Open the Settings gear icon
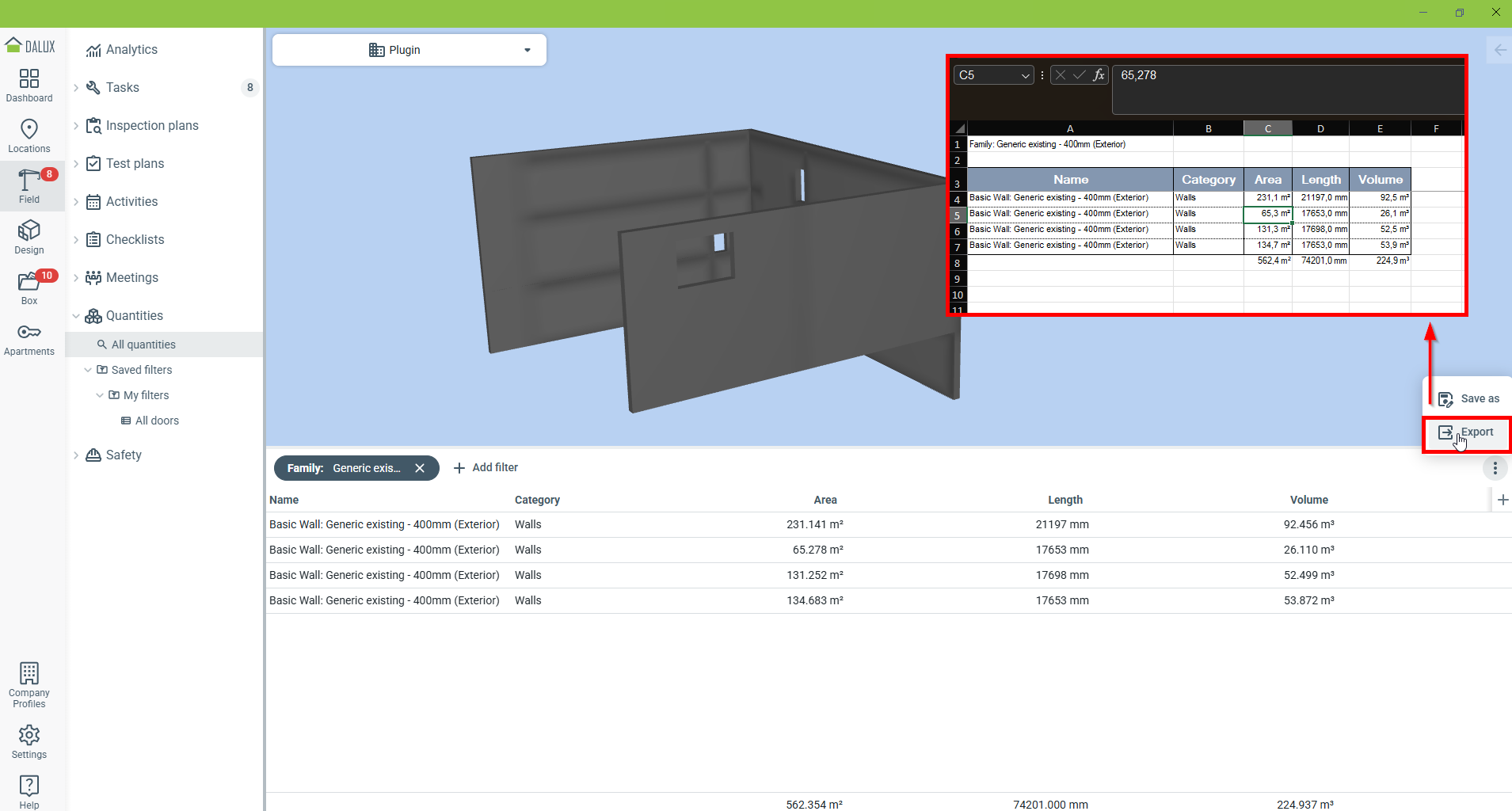 pos(29,741)
